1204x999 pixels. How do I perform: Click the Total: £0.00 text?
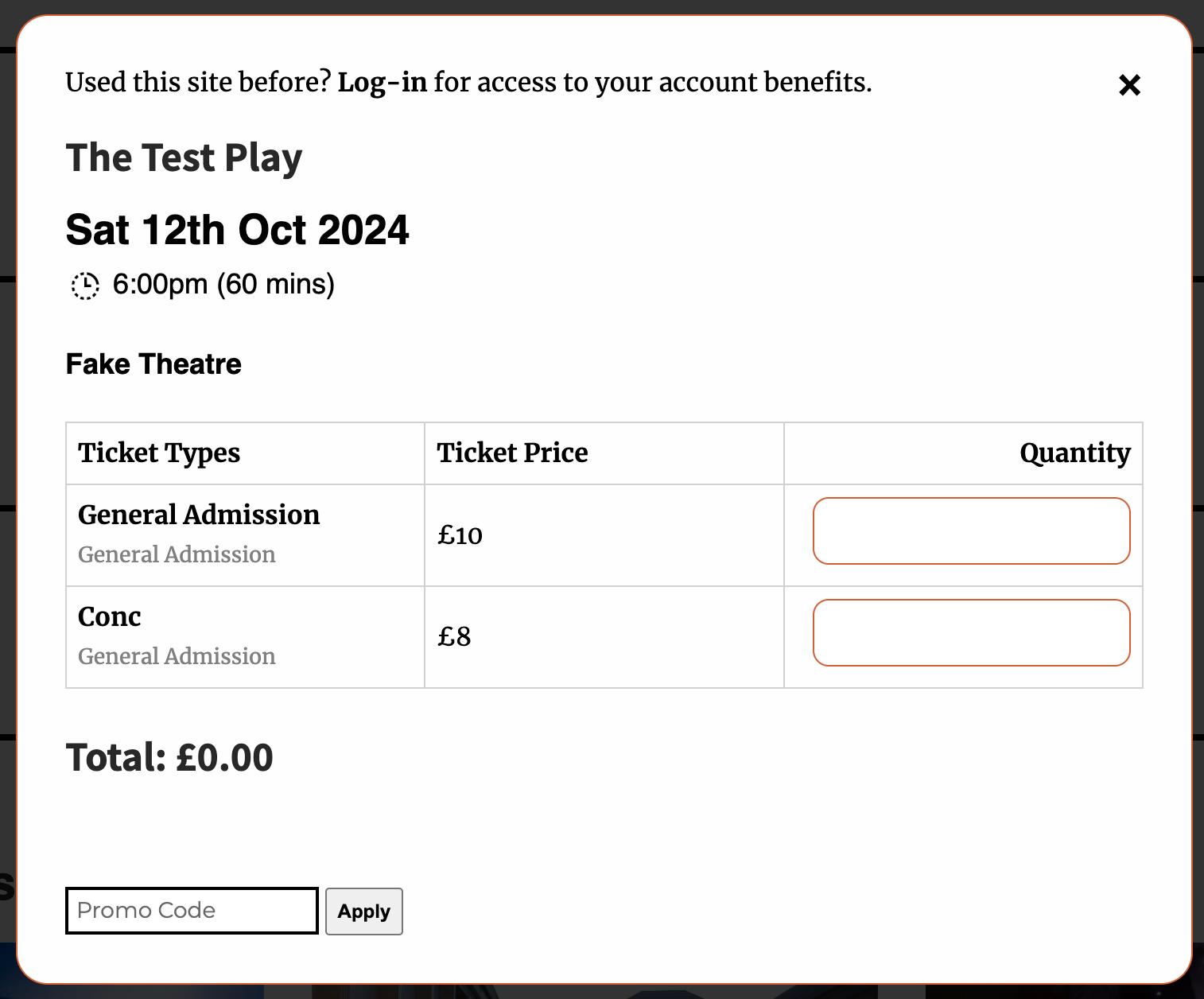(x=169, y=756)
